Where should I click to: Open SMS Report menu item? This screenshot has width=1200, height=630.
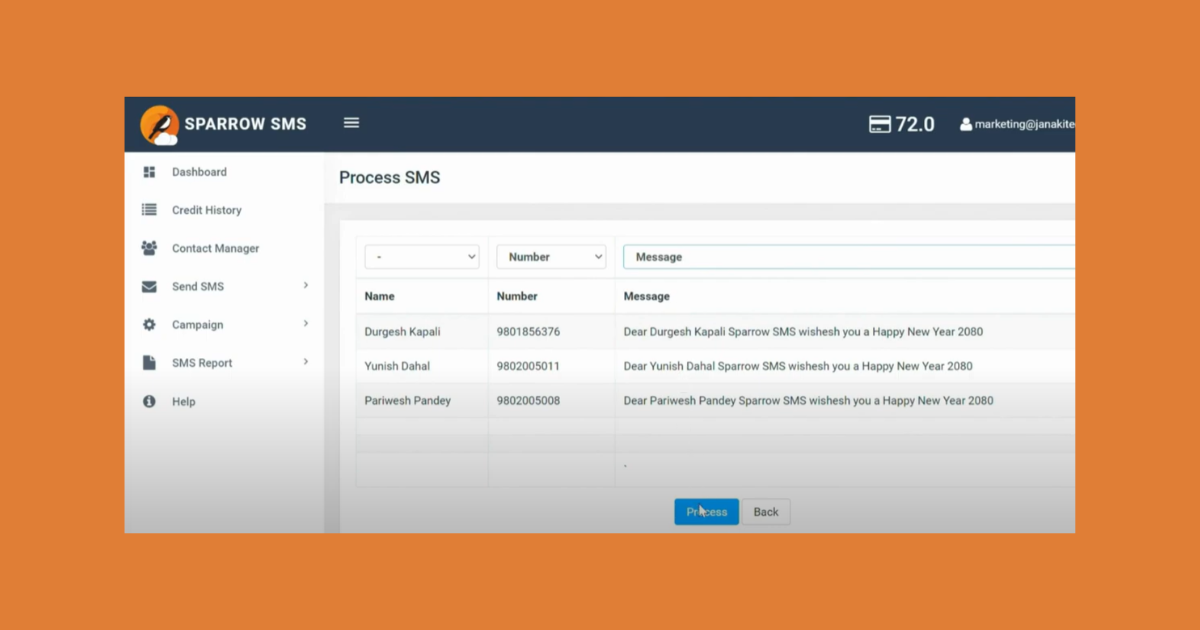coord(202,363)
